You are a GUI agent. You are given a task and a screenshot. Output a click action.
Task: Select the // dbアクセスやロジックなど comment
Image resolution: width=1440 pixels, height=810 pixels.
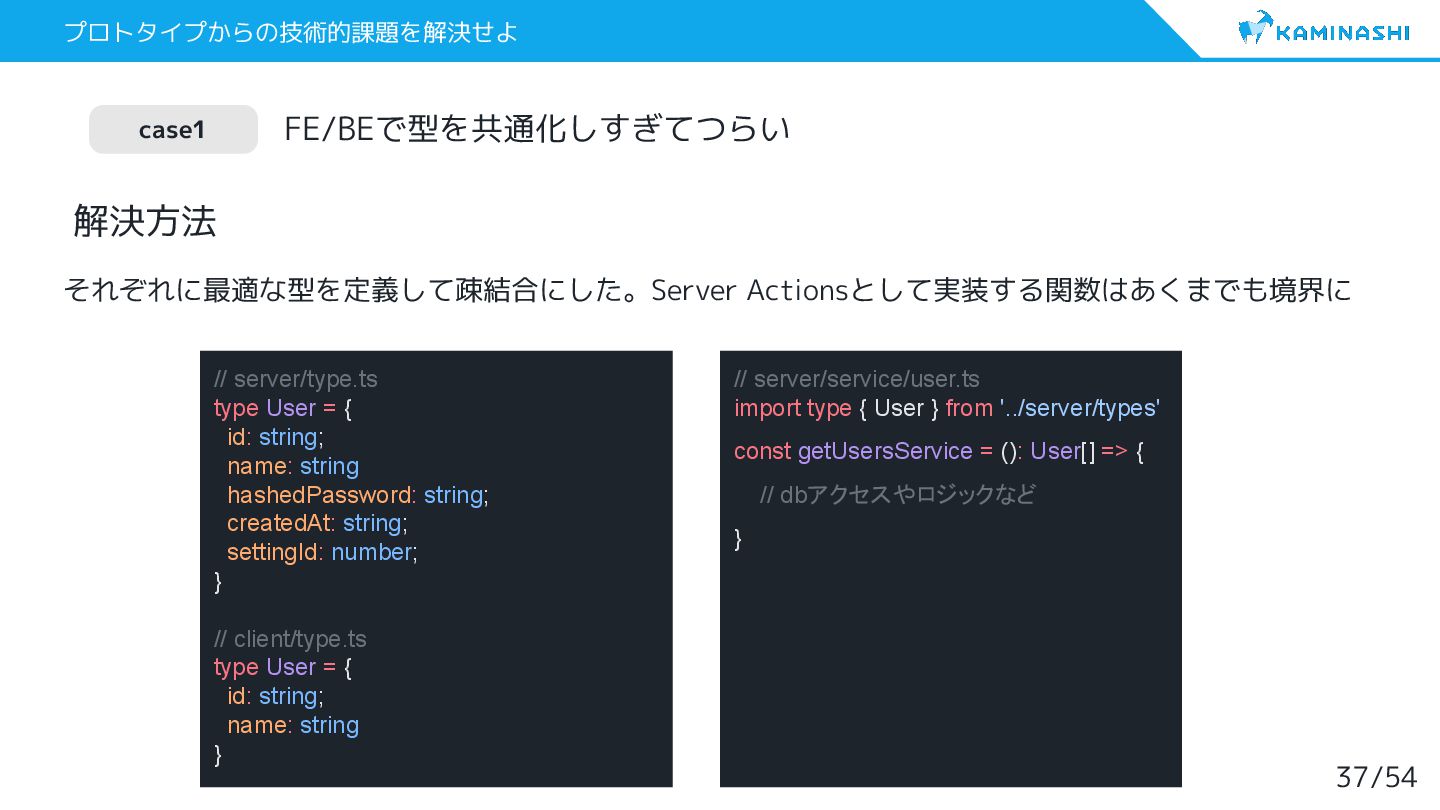click(897, 494)
